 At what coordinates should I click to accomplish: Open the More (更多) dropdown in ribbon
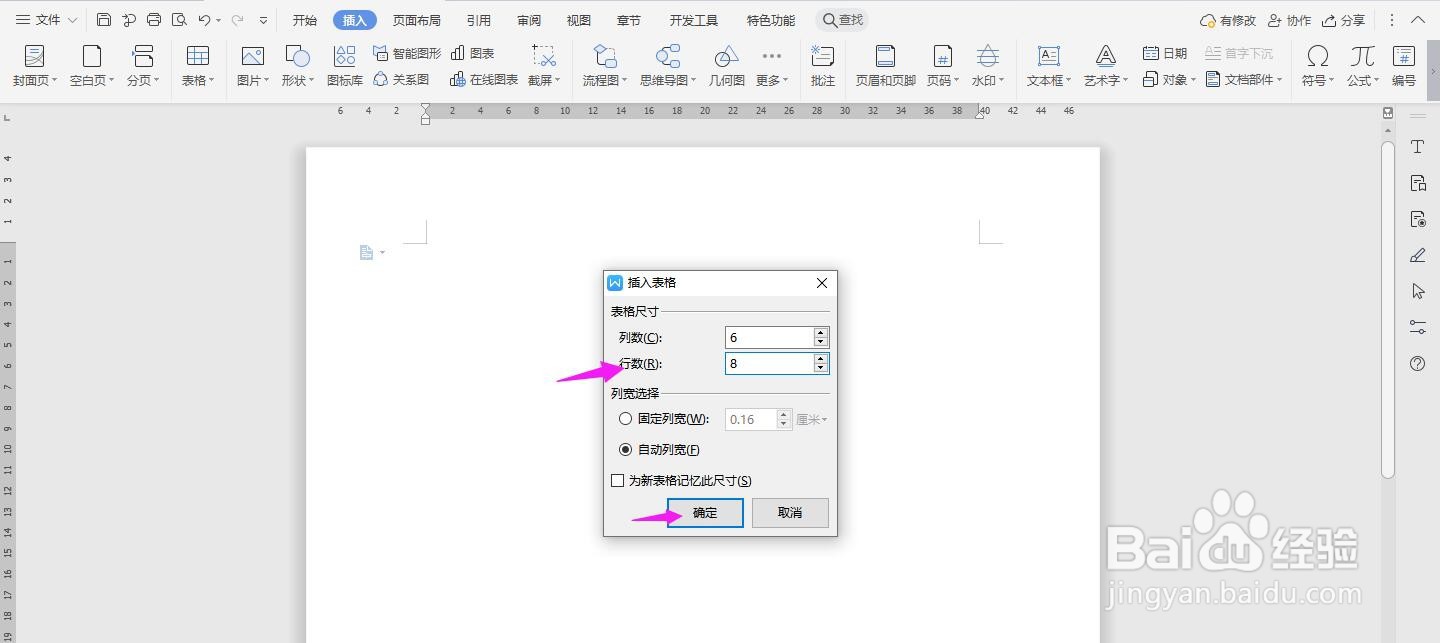click(771, 65)
